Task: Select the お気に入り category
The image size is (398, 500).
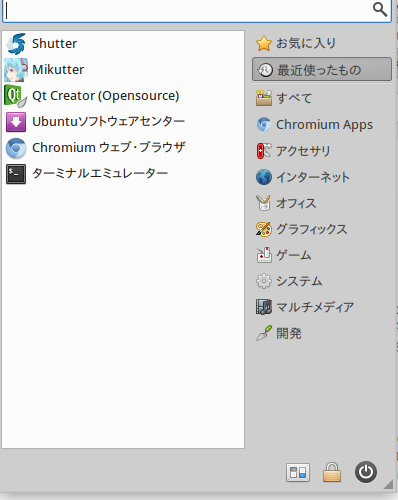Action: point(322,43)
